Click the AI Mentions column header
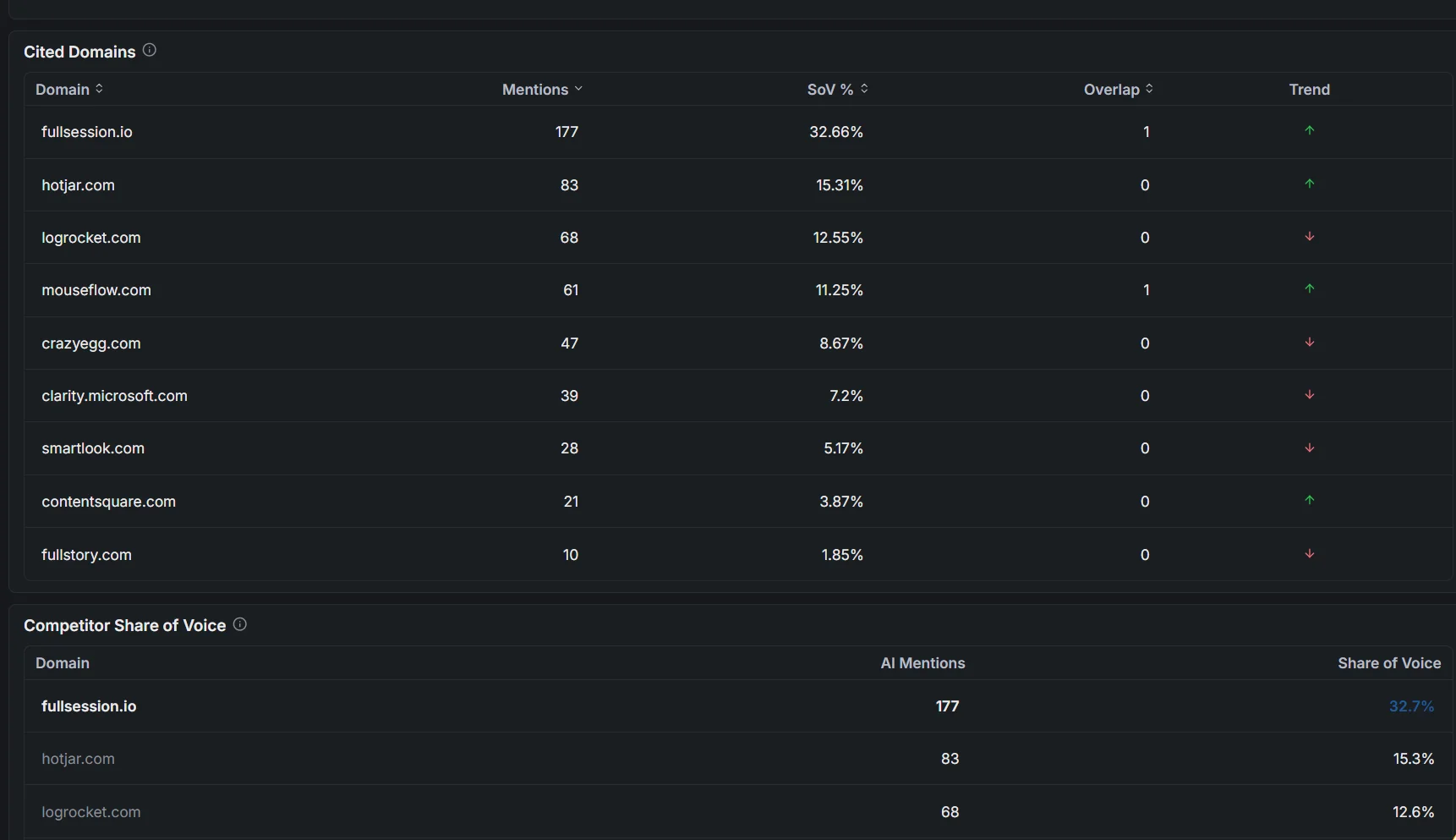 tap(922, 663)
